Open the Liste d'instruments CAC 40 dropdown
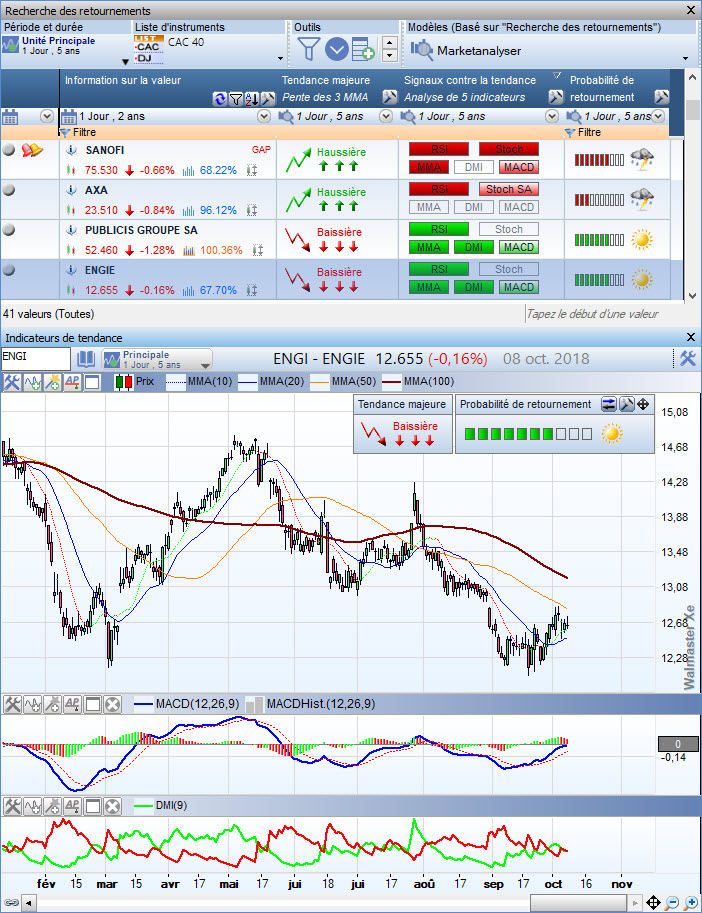 (280, 58)
